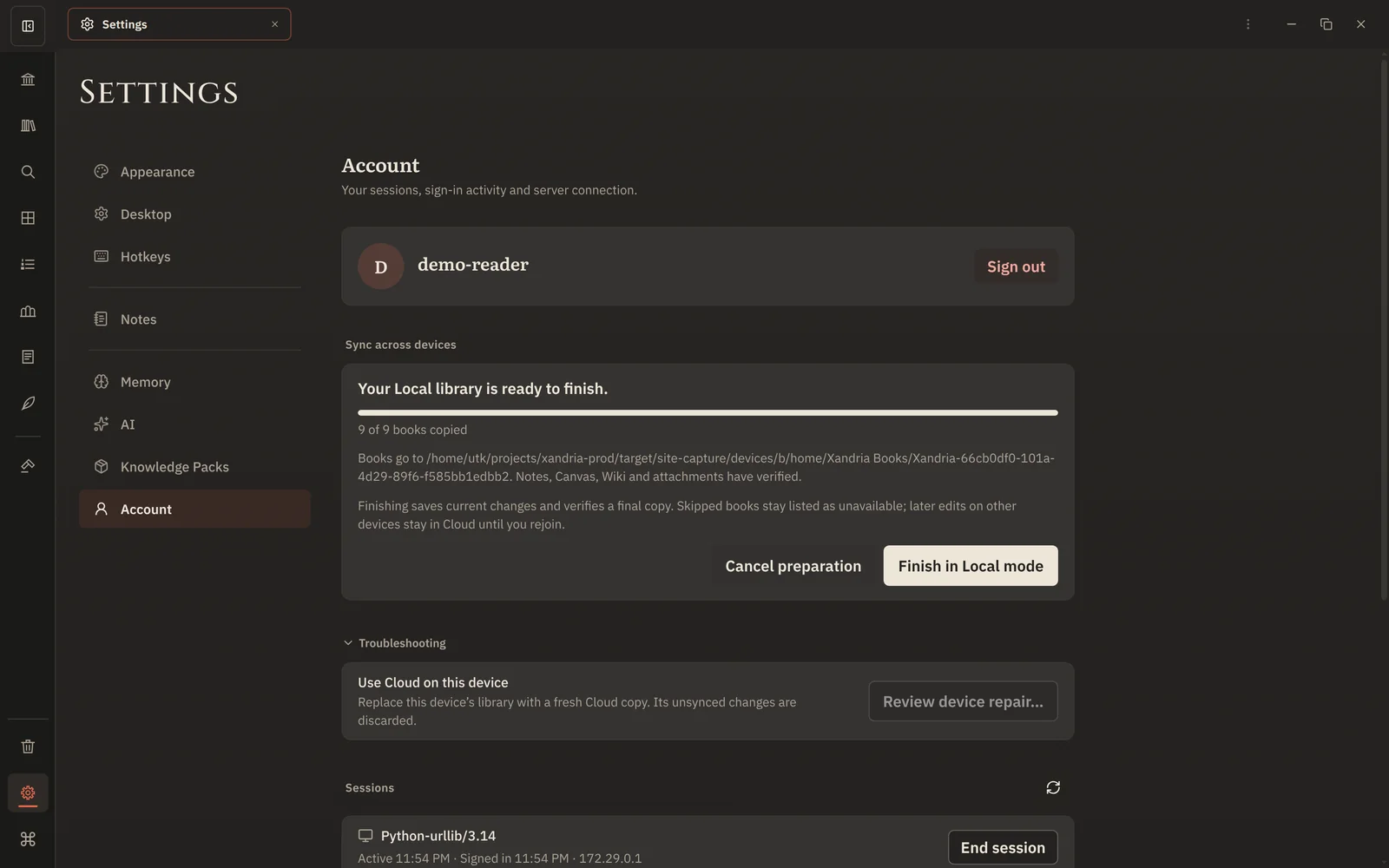This screenshot has width=1389, height=868.
Task: Open the trash bin icon in sidebar
Action: (x=28, y=746)
